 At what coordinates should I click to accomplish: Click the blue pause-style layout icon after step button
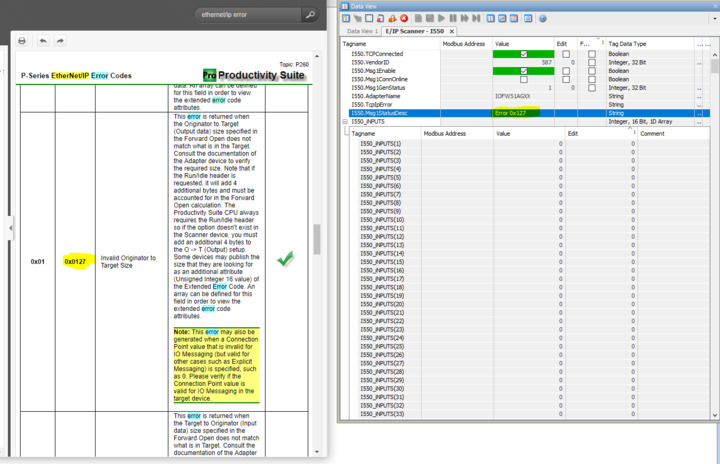pyautogui.click(x=490, y=18)
